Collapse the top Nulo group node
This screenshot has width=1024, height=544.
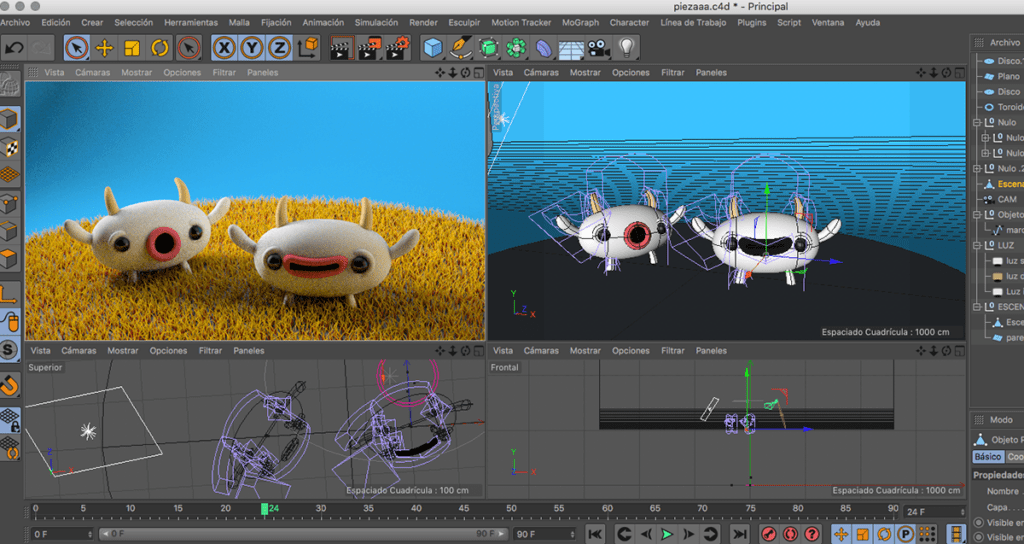point(977,122)
